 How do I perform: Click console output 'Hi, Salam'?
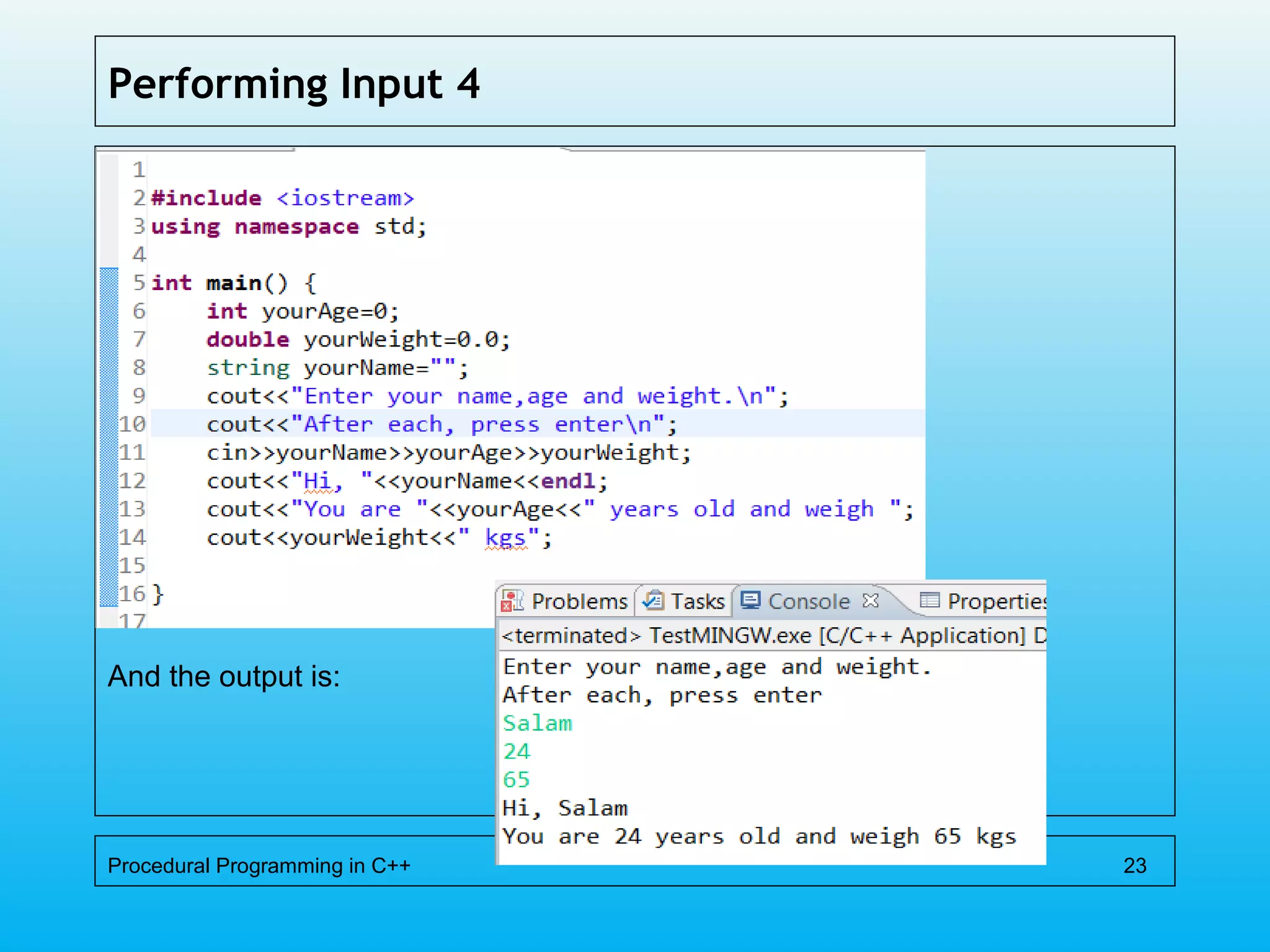(565, 808)
